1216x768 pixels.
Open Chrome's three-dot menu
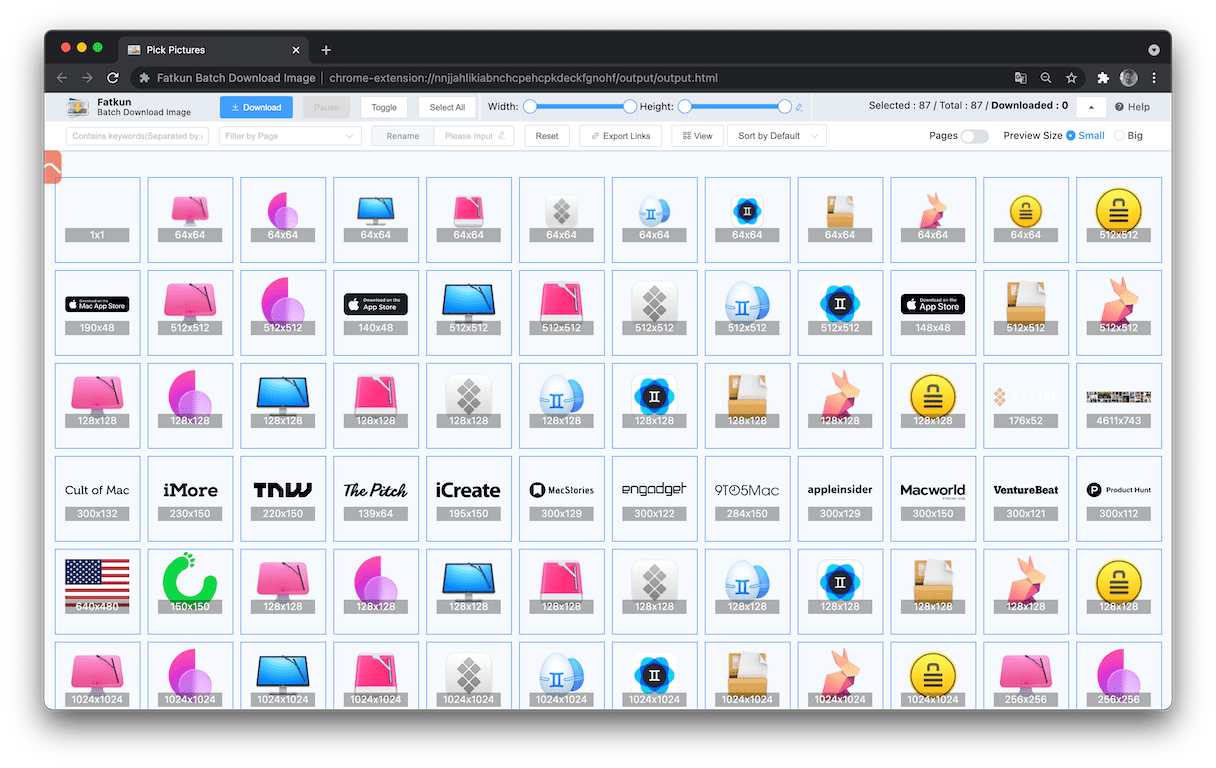1154,78
